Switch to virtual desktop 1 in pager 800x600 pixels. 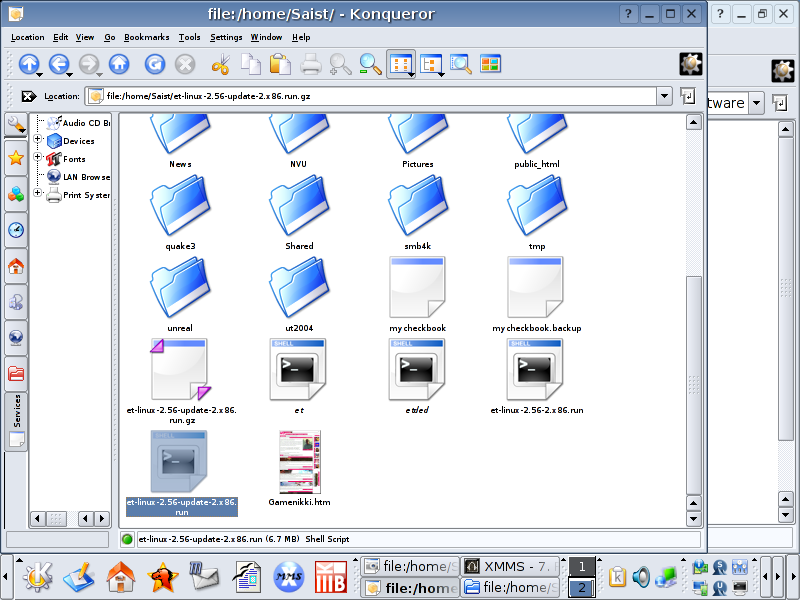tap(581, 567)
